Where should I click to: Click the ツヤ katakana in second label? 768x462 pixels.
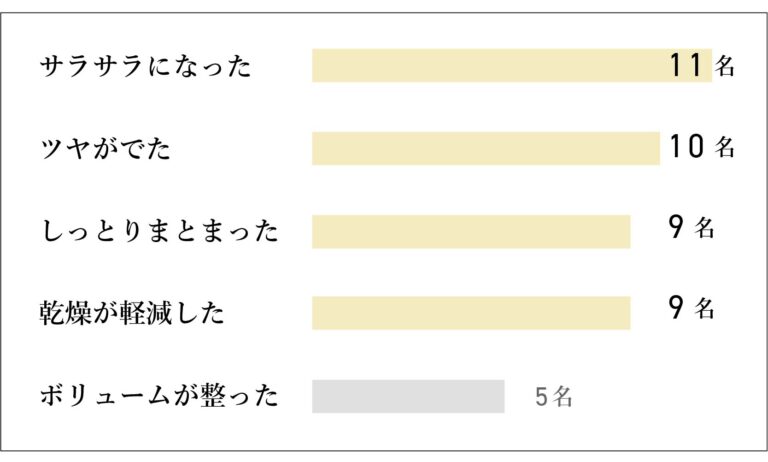pos(64,148)
